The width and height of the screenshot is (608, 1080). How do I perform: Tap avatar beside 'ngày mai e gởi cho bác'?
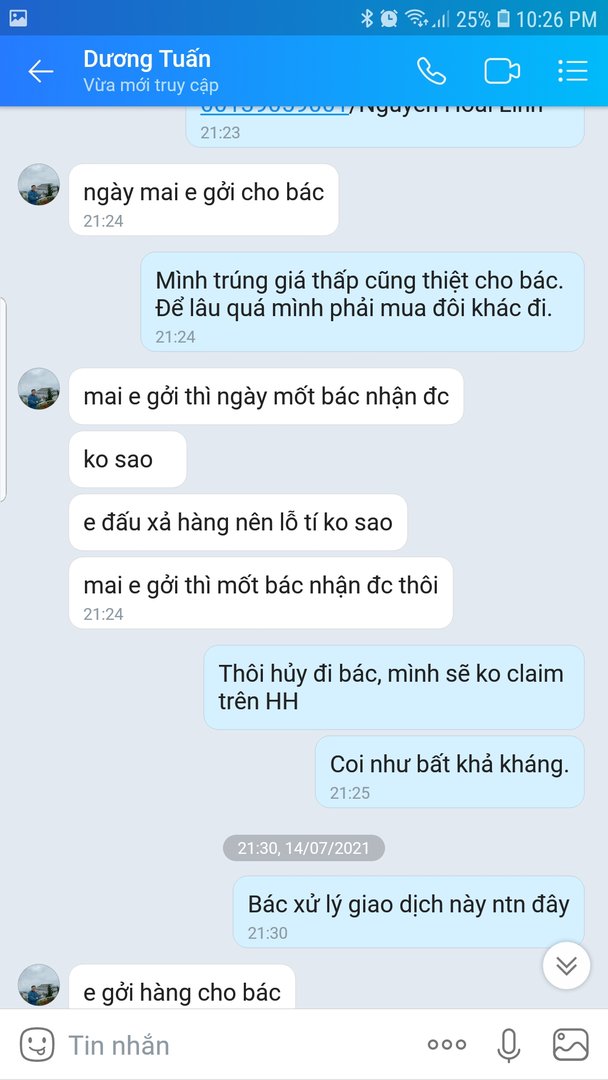pyautogui.click(x=39, y=185)
